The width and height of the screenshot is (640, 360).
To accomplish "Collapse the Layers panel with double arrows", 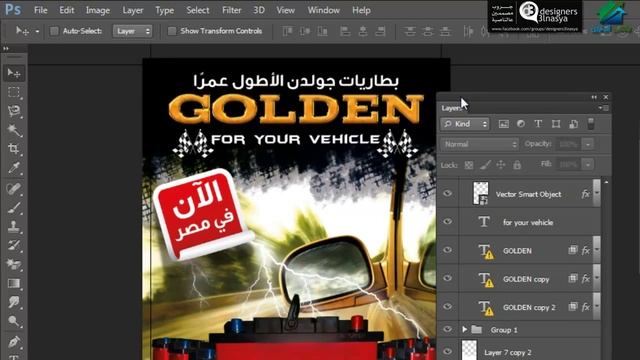I will [594, 97].
